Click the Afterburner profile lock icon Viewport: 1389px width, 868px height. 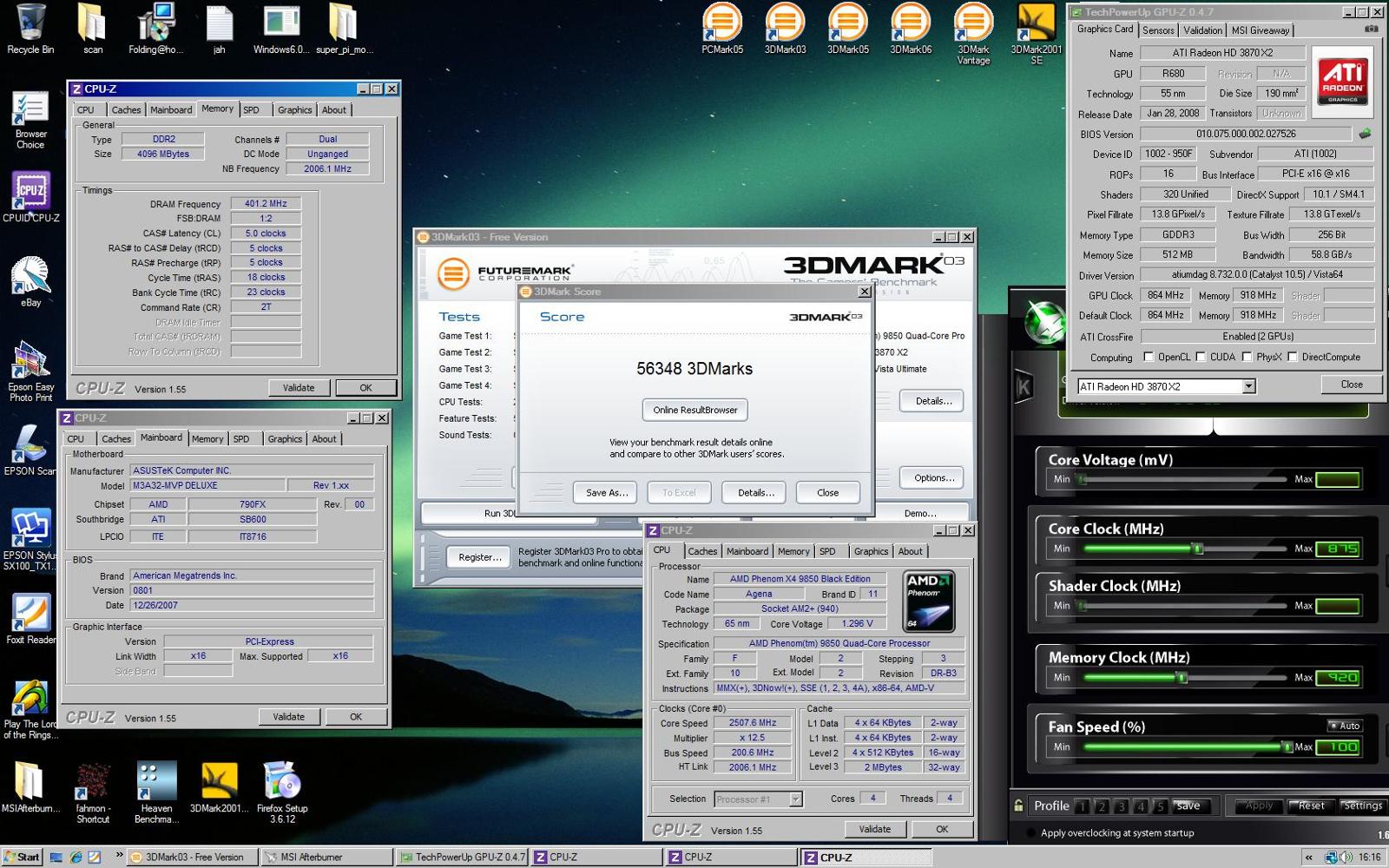pos(1018,806)
